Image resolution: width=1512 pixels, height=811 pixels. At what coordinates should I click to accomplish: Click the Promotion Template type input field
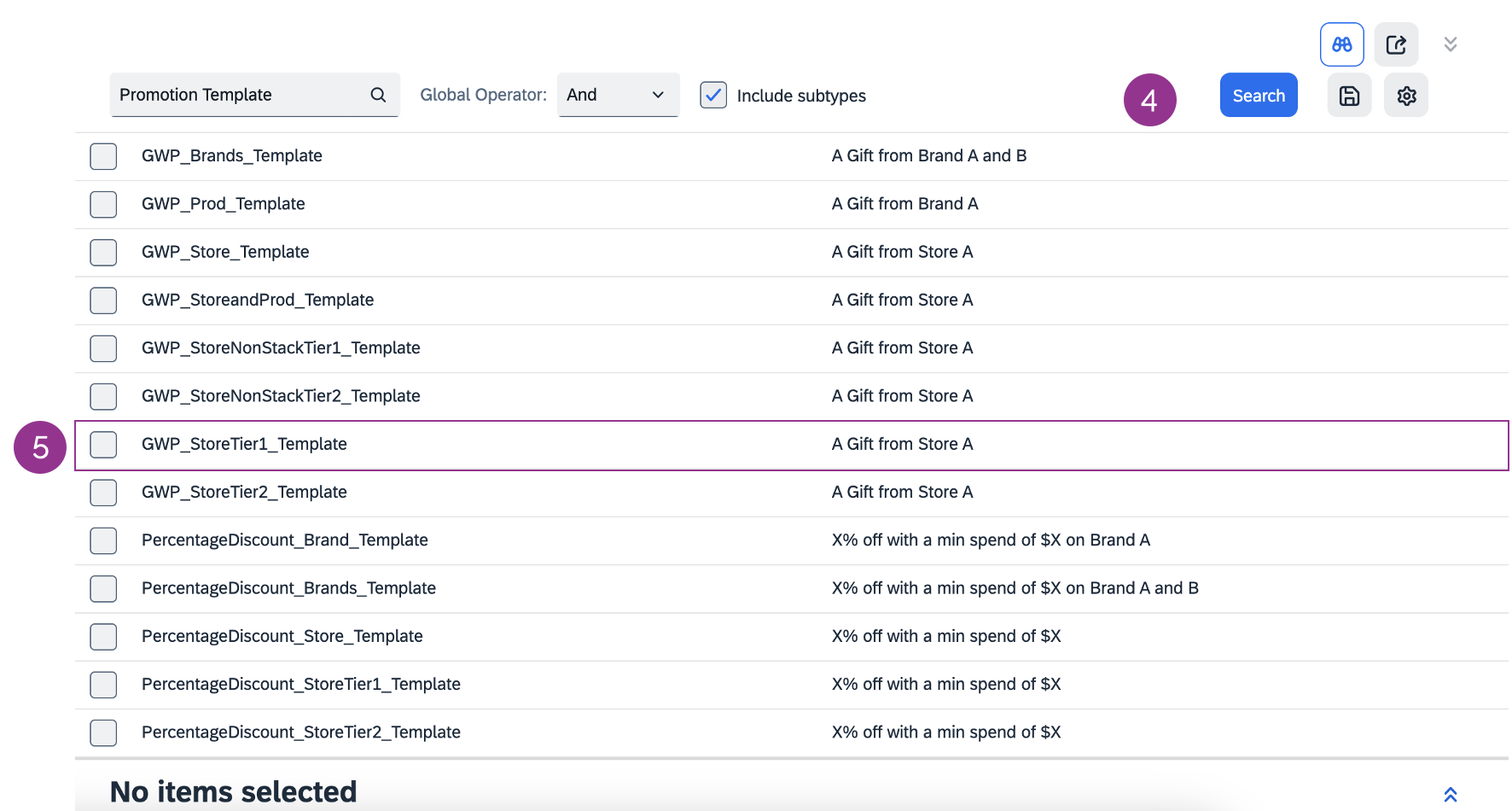tap(239, 95)
